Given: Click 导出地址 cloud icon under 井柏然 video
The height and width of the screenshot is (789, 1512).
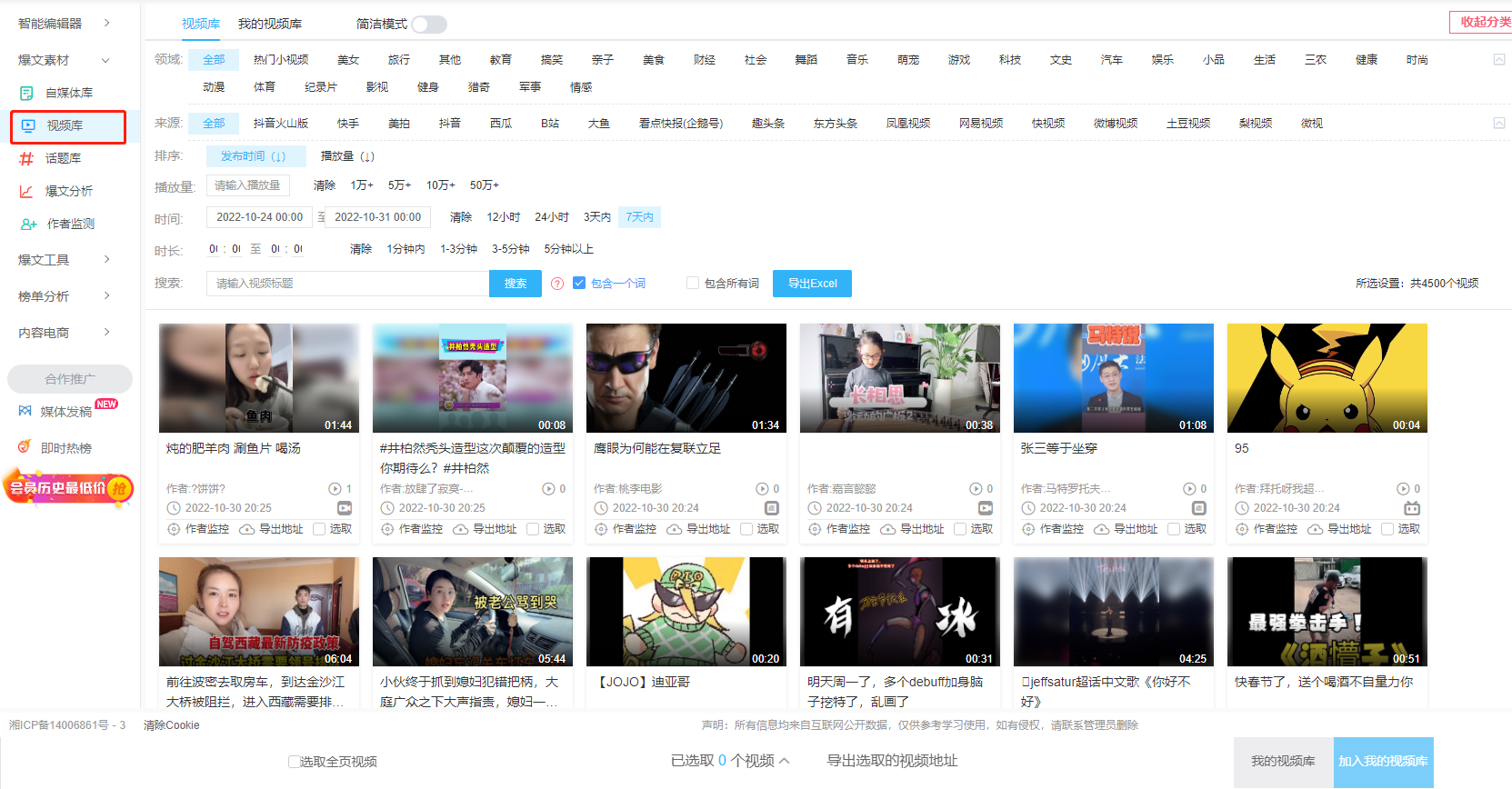Looking at the screenshot, I should click(460, 529).
